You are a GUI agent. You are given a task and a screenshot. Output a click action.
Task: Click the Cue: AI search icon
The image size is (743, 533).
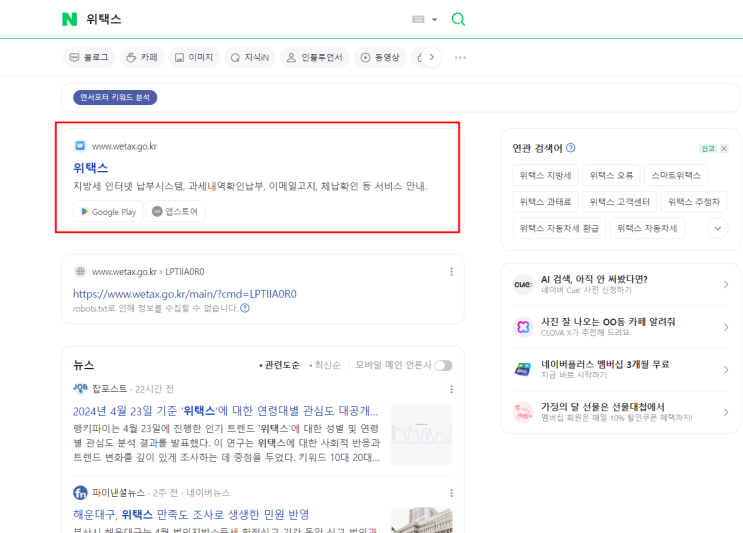coord(523,284)
